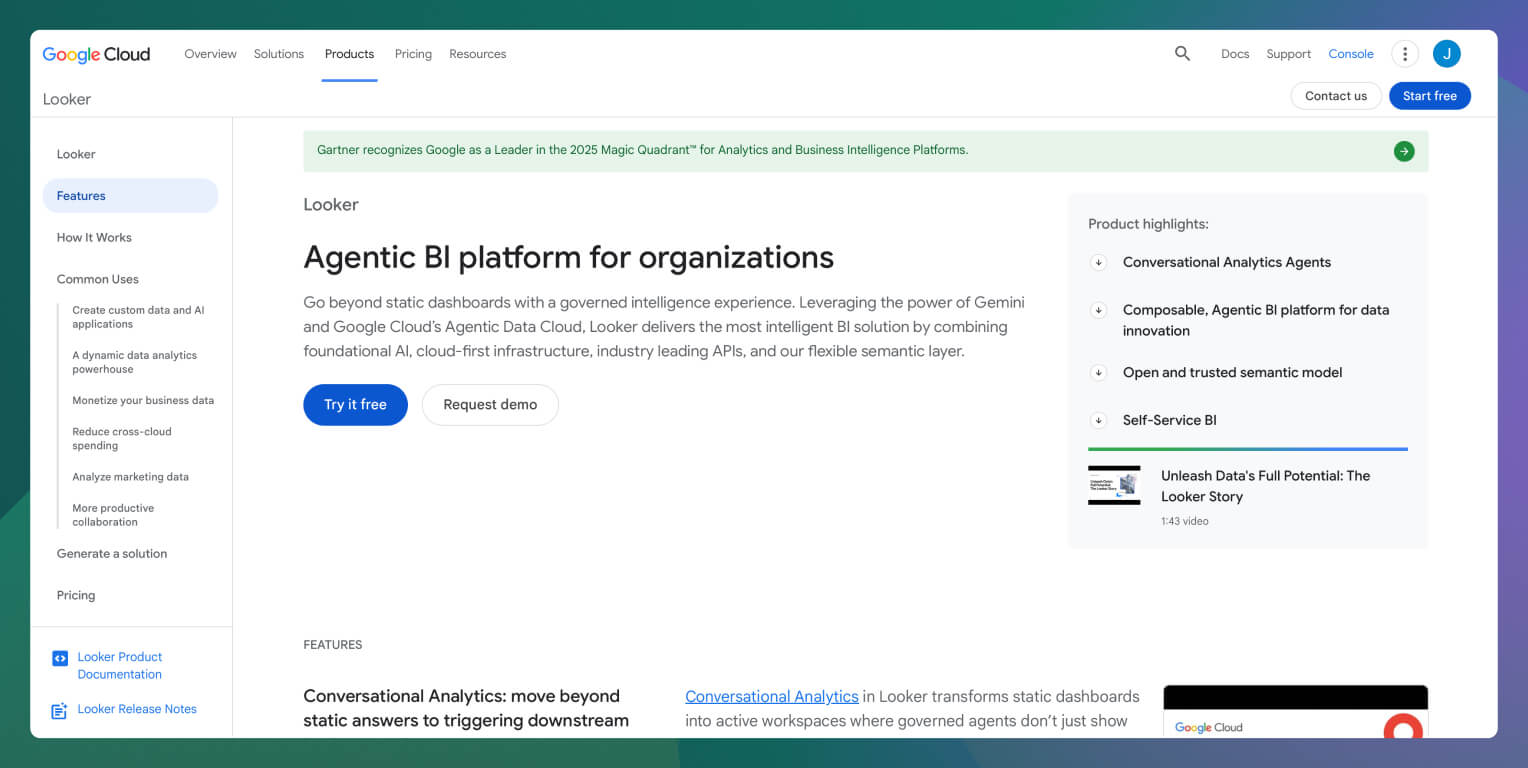Screen dimensions: 1528x768
Task: Expand Open and trusted semantic model arrow
Action: click(x=1098, y=372)
